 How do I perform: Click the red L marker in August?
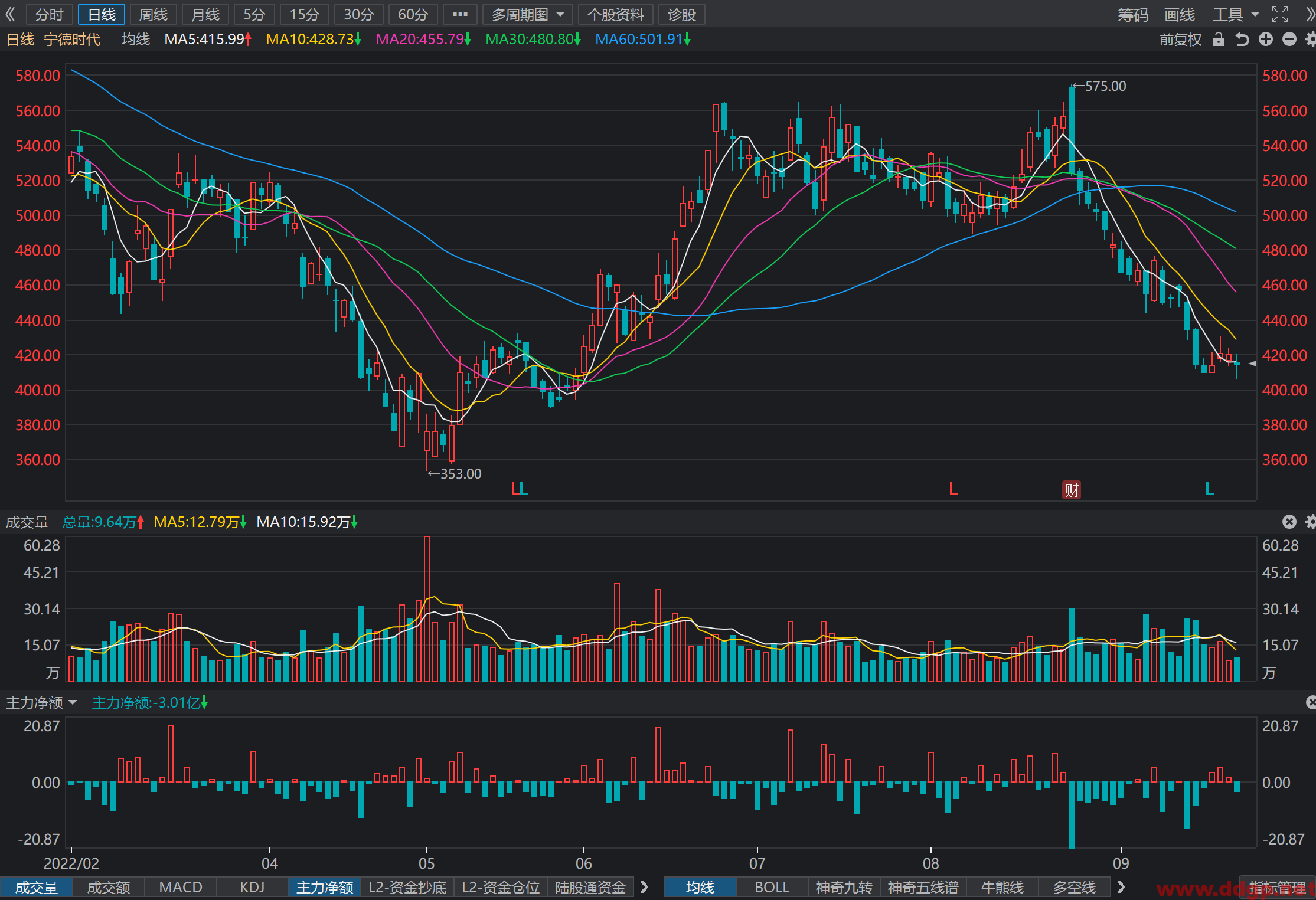953,489
